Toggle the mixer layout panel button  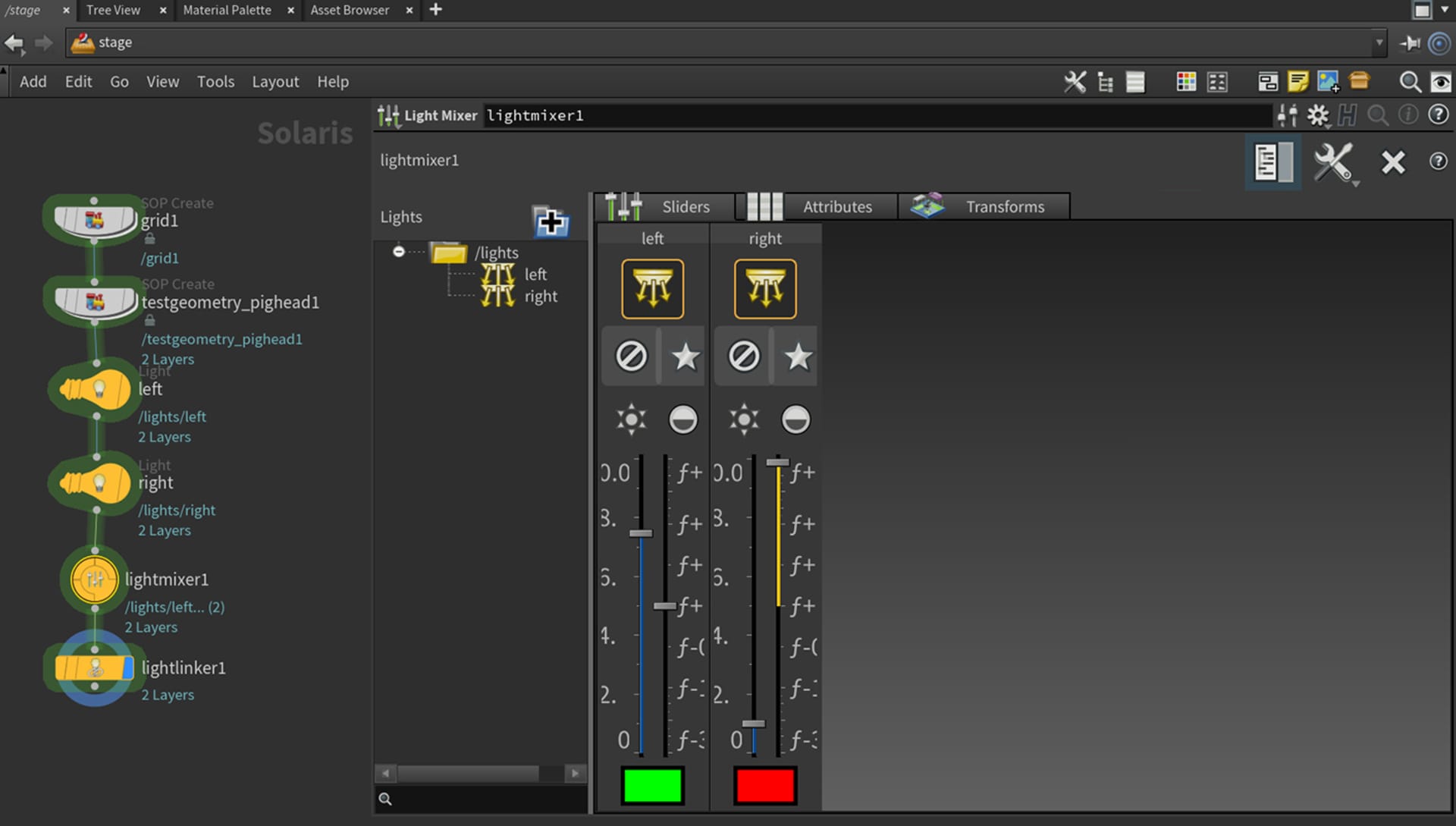coord(1273,162)
